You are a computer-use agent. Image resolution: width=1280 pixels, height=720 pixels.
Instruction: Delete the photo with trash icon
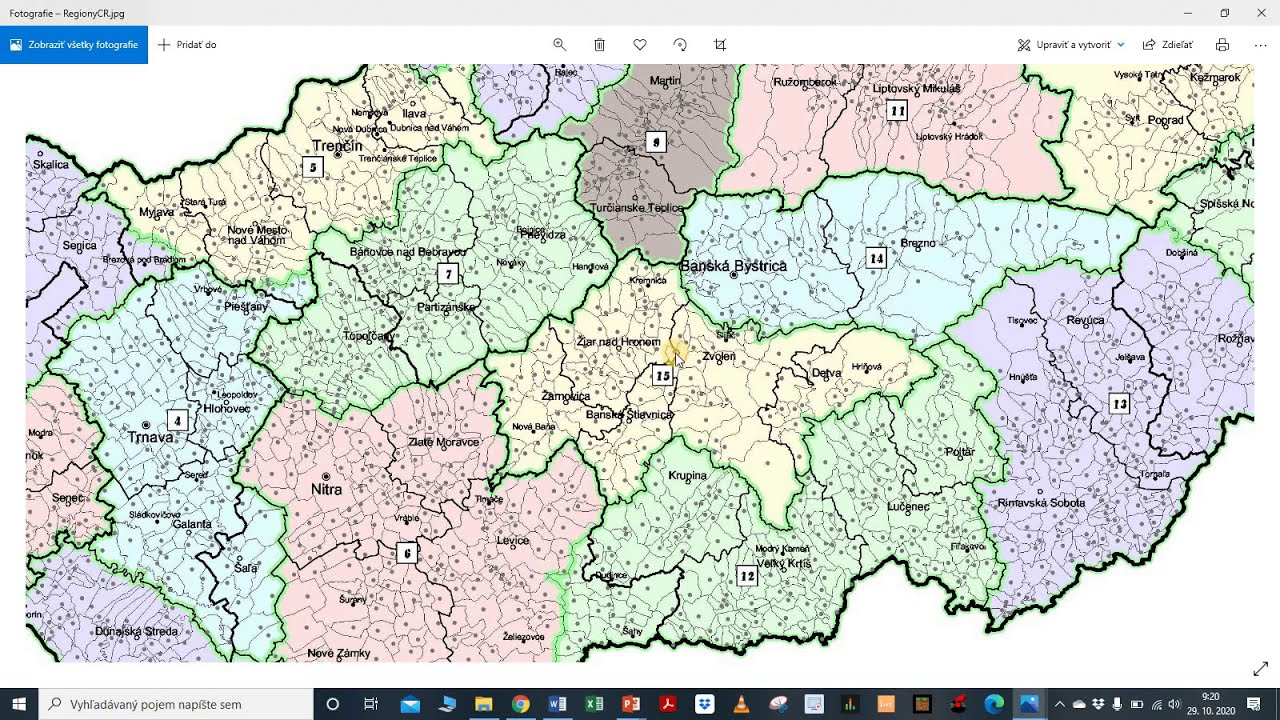(600, 45)
